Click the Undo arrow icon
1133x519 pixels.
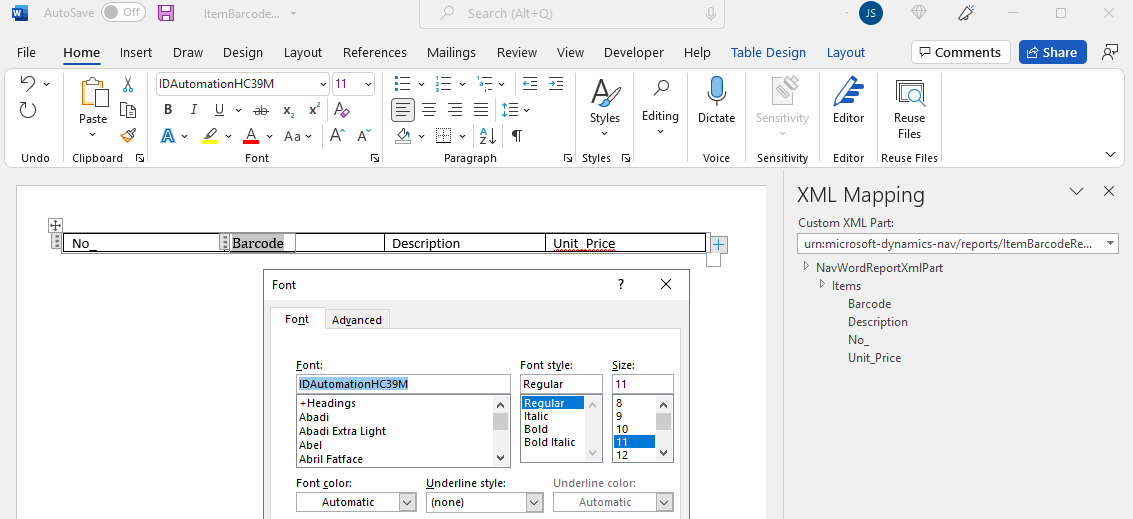(x=28, y=84)
